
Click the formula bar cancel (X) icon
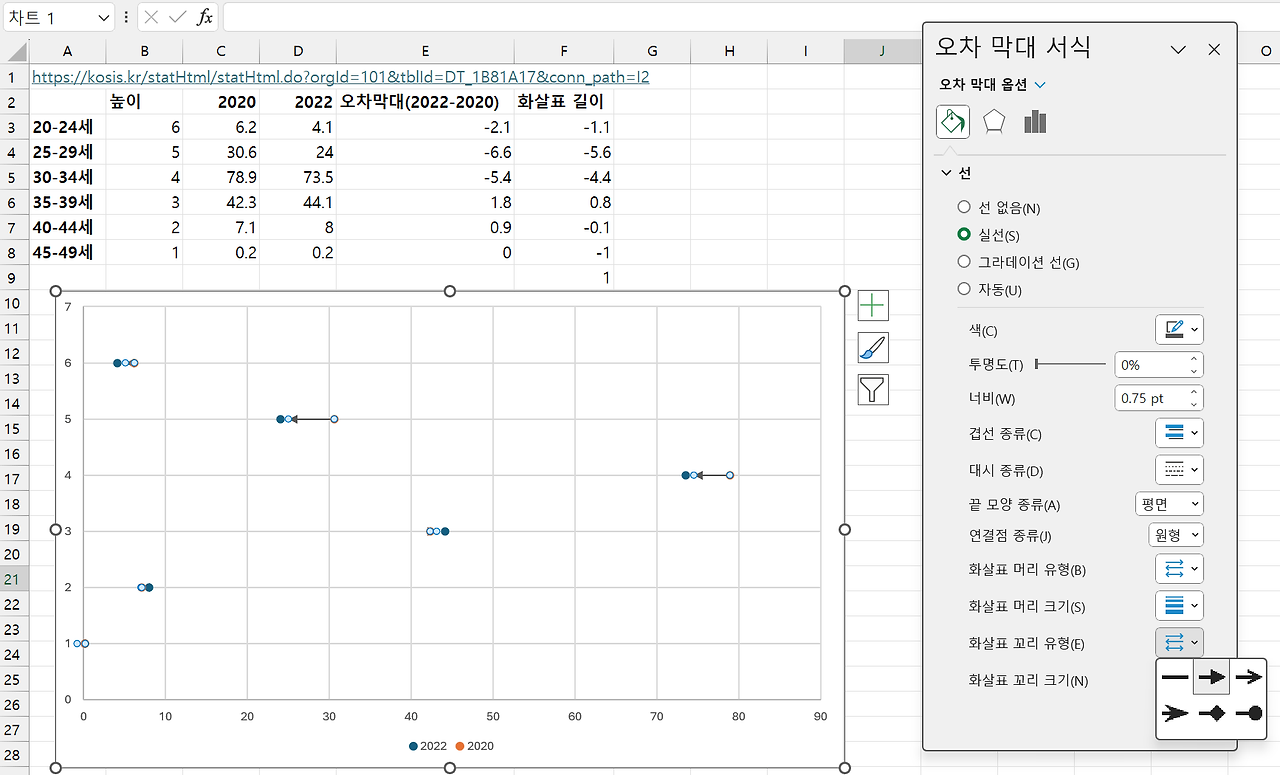click(152, 17)
